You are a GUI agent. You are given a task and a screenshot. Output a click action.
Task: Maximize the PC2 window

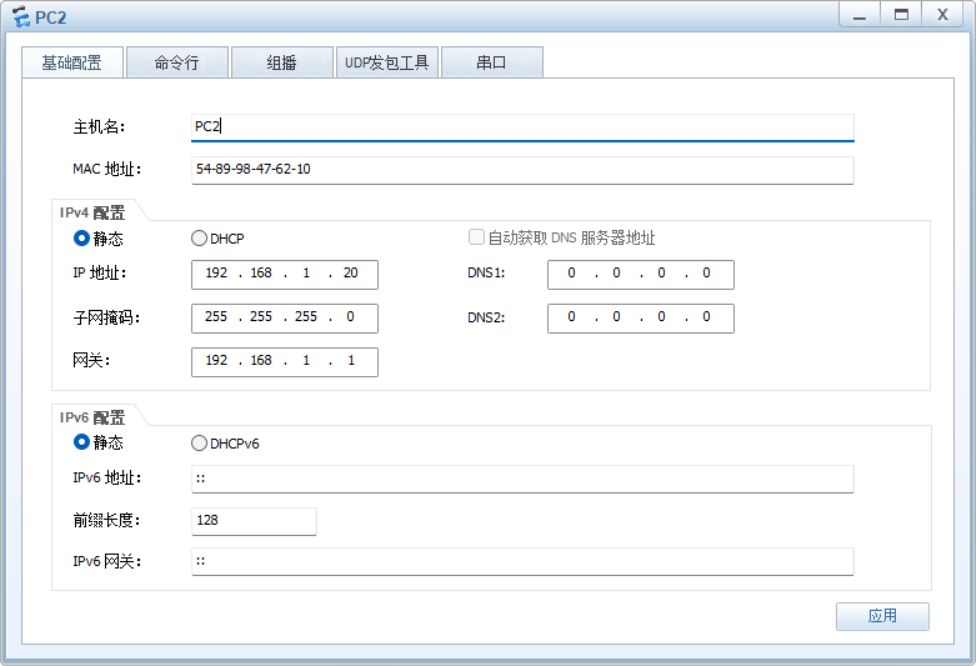(x=901, y=15)
